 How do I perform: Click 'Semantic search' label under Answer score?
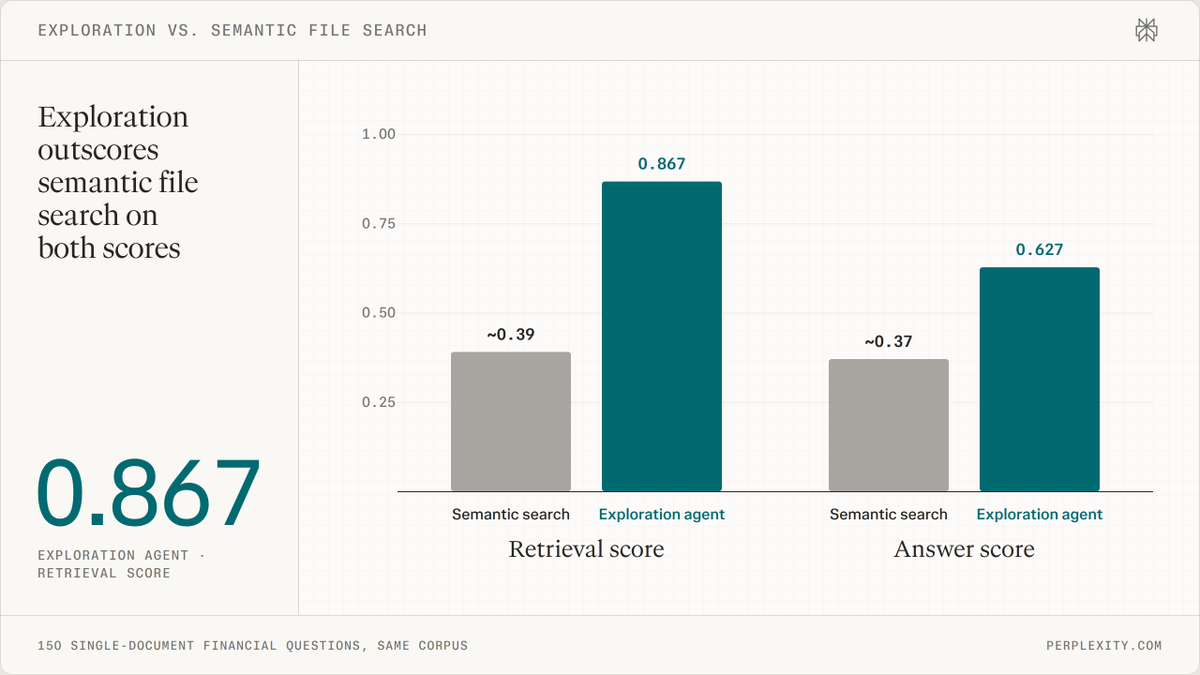click(x=889, y=514)
